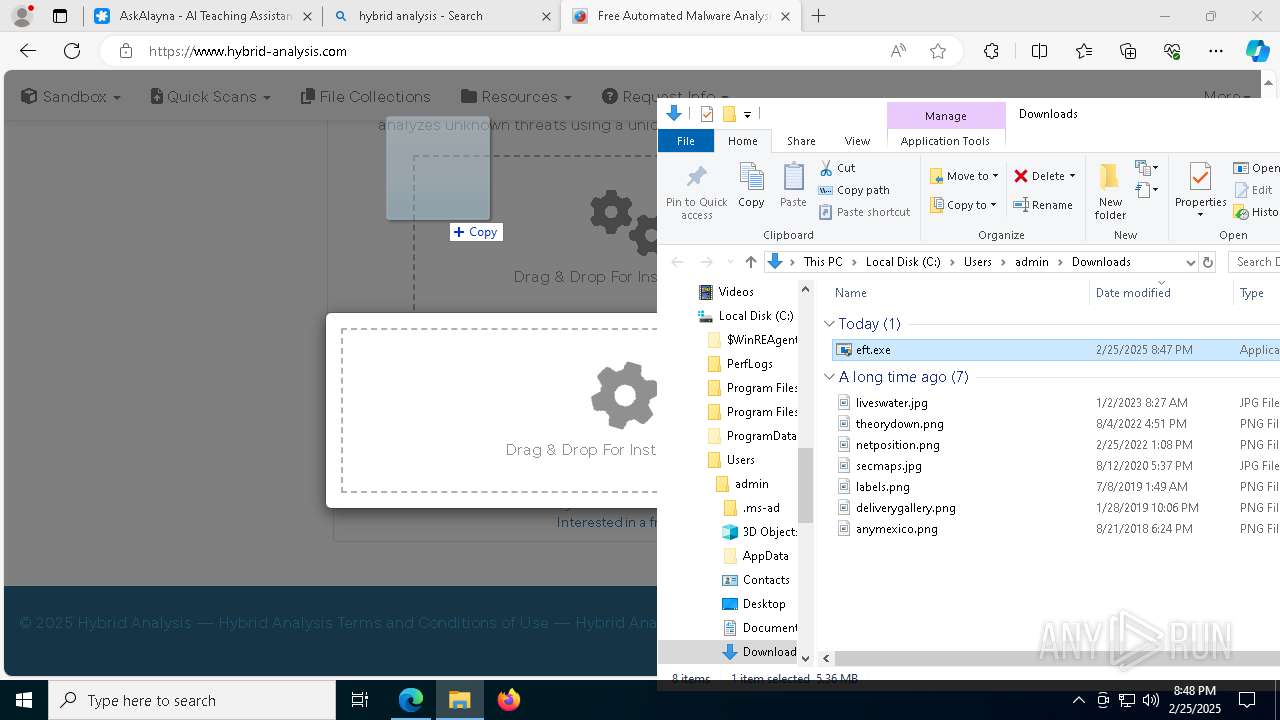Switch to Share ribbon tab

pos(801,141)
